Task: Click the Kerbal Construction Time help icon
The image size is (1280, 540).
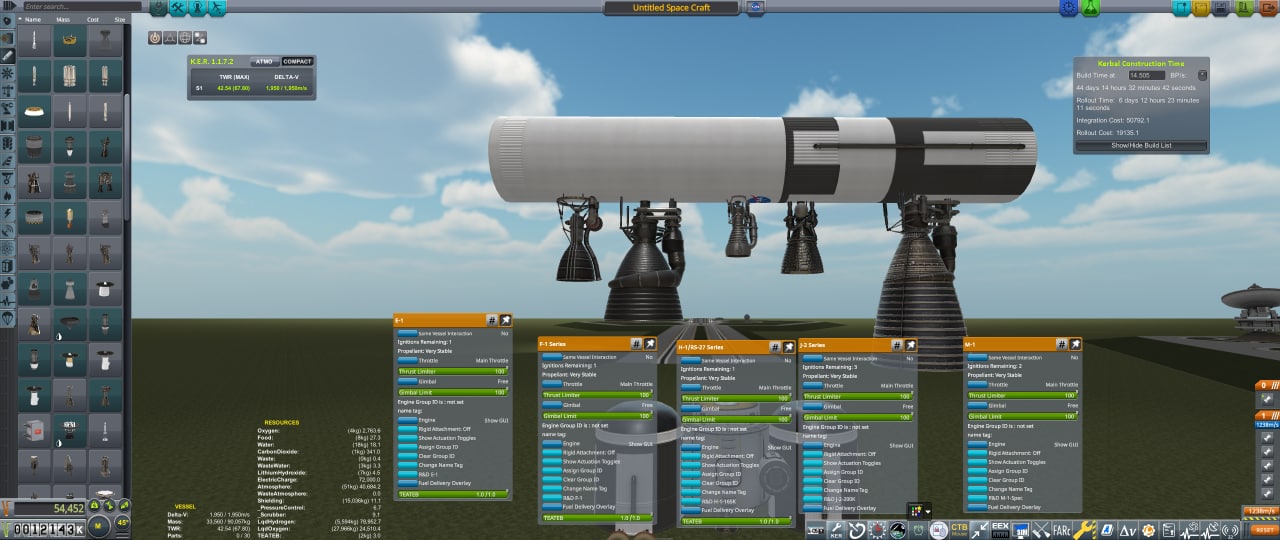Action: 1202,75
